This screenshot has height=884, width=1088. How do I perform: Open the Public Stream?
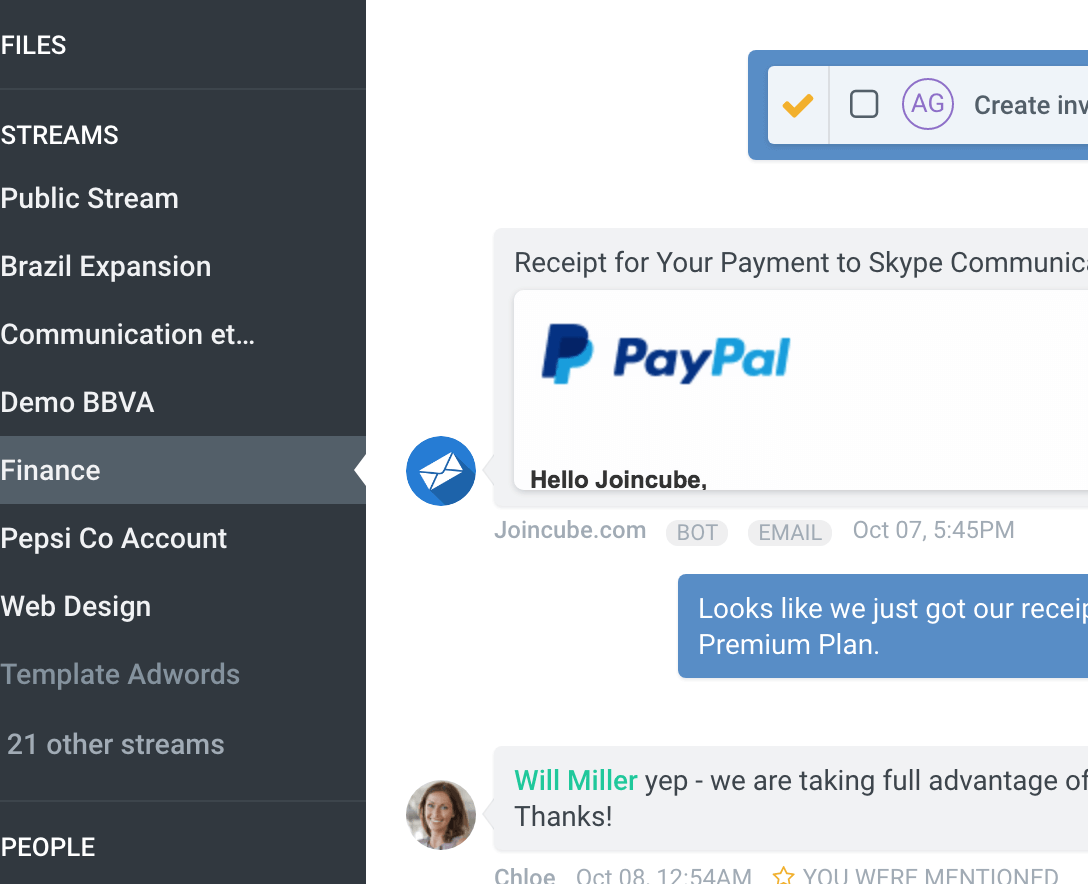pyautogui.click(x=90, y=198)
